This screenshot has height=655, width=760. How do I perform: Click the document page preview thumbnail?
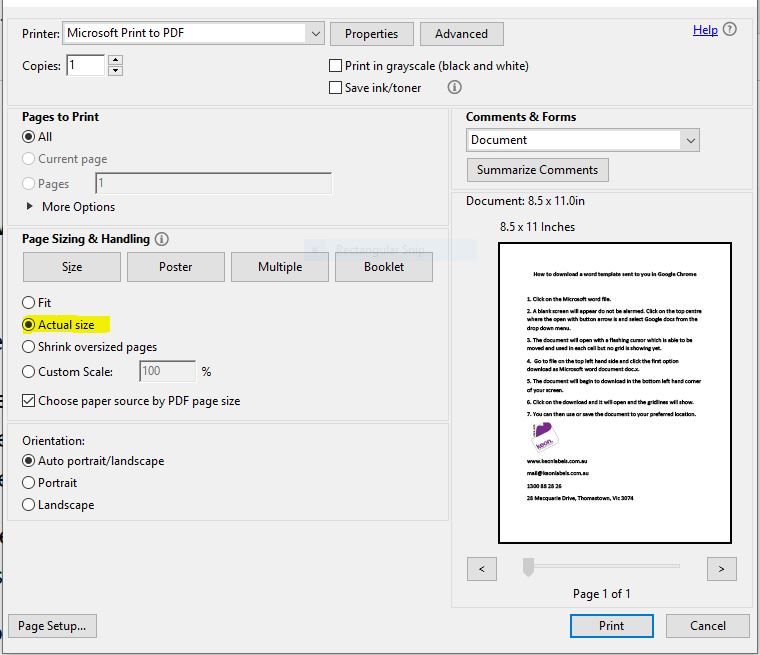[615, 393]
